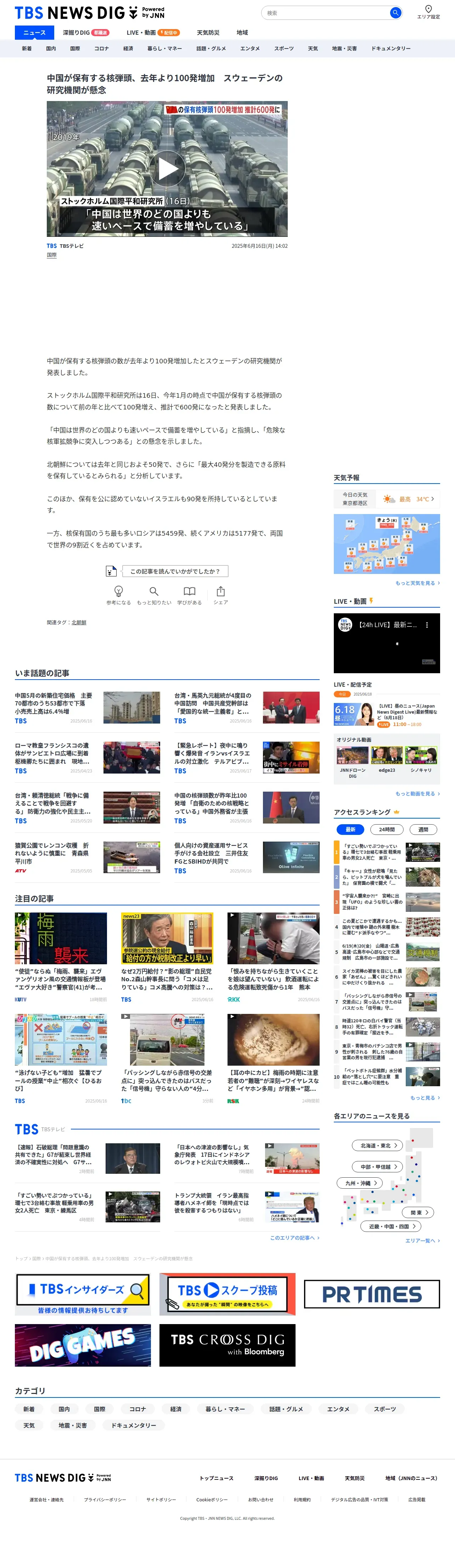Image resolution: width=455 pixels, height=1568 pixels.
Task: Open the エリア設定 location pin
Action: [428, 9]
